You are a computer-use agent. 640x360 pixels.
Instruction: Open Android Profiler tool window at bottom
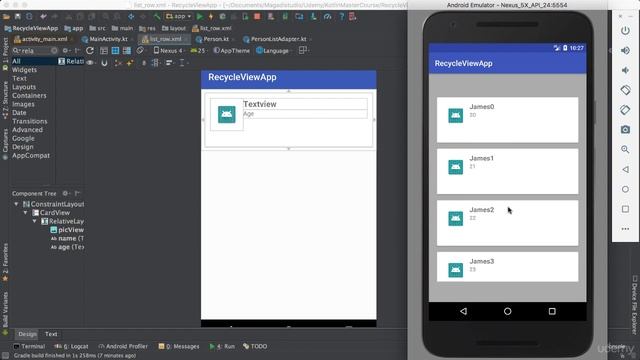click(x=123, y=346)
